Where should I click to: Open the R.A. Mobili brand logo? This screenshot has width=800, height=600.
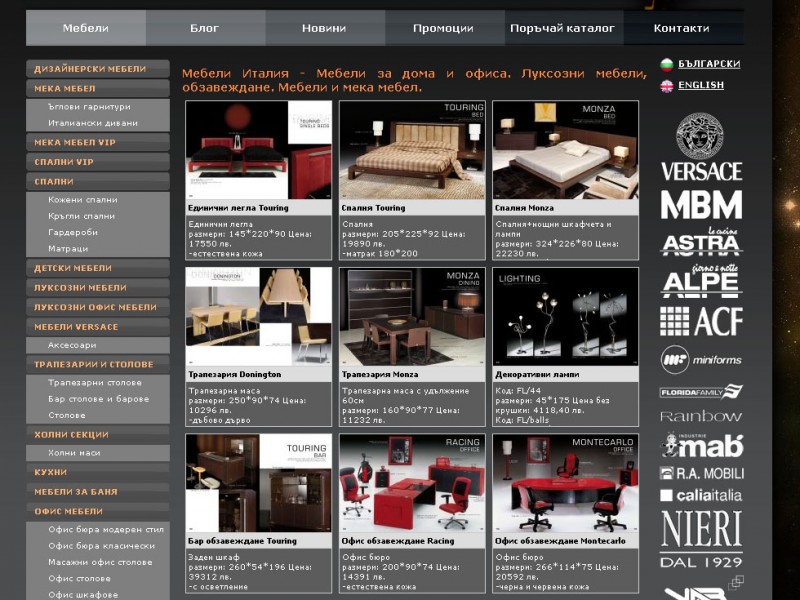point(701,473)
